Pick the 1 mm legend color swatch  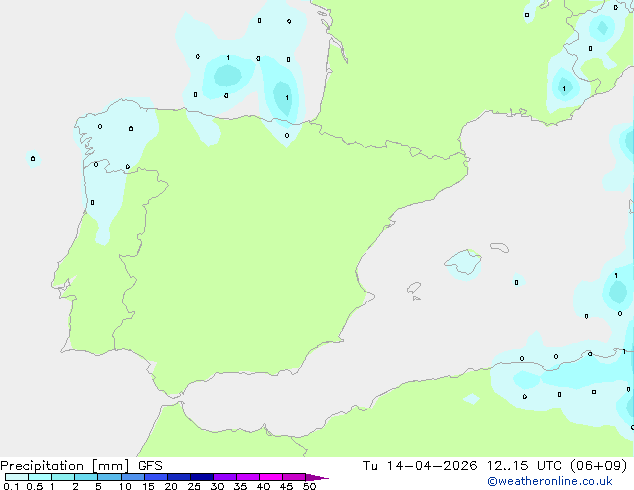[x=63, y=477]
